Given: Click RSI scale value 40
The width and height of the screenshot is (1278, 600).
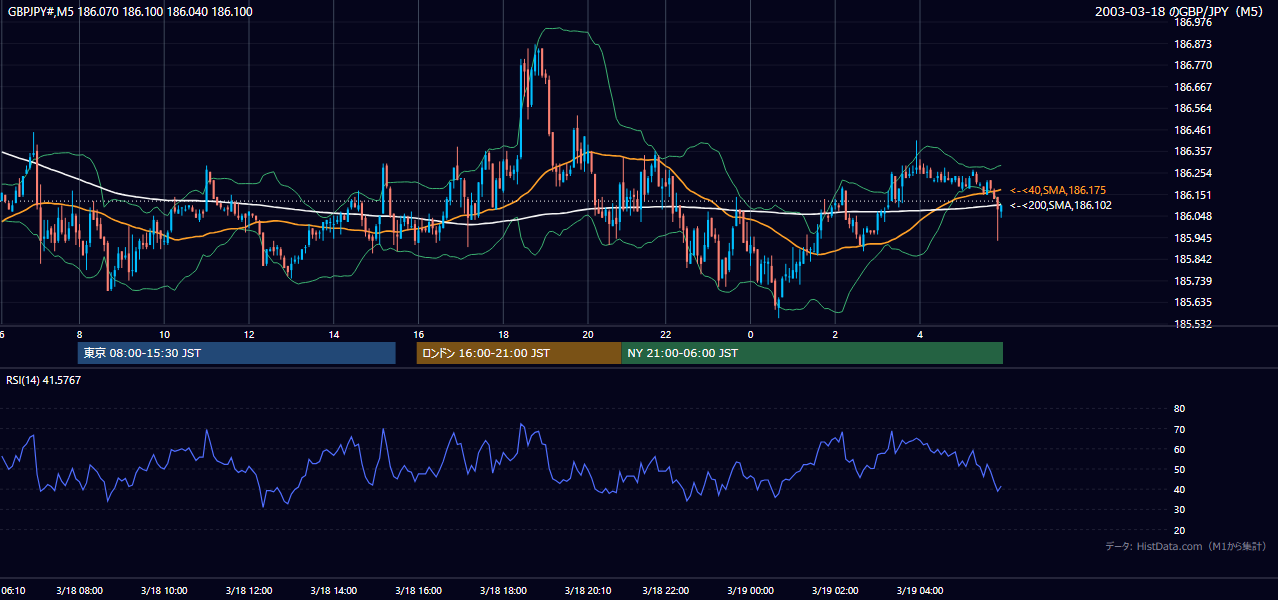Looking at the screenshot, I should coord(1179,489).
